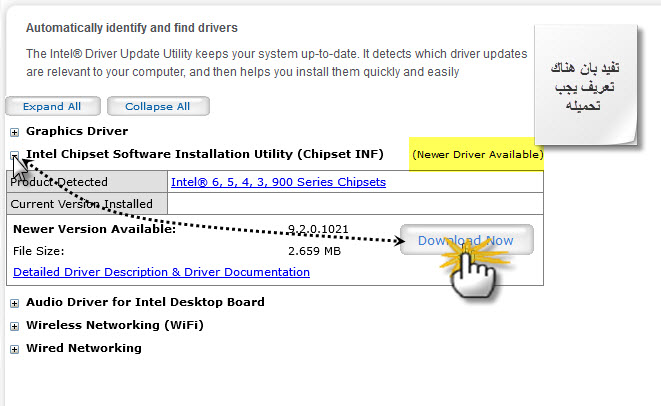Click the Expand All button

coord(53,106)
